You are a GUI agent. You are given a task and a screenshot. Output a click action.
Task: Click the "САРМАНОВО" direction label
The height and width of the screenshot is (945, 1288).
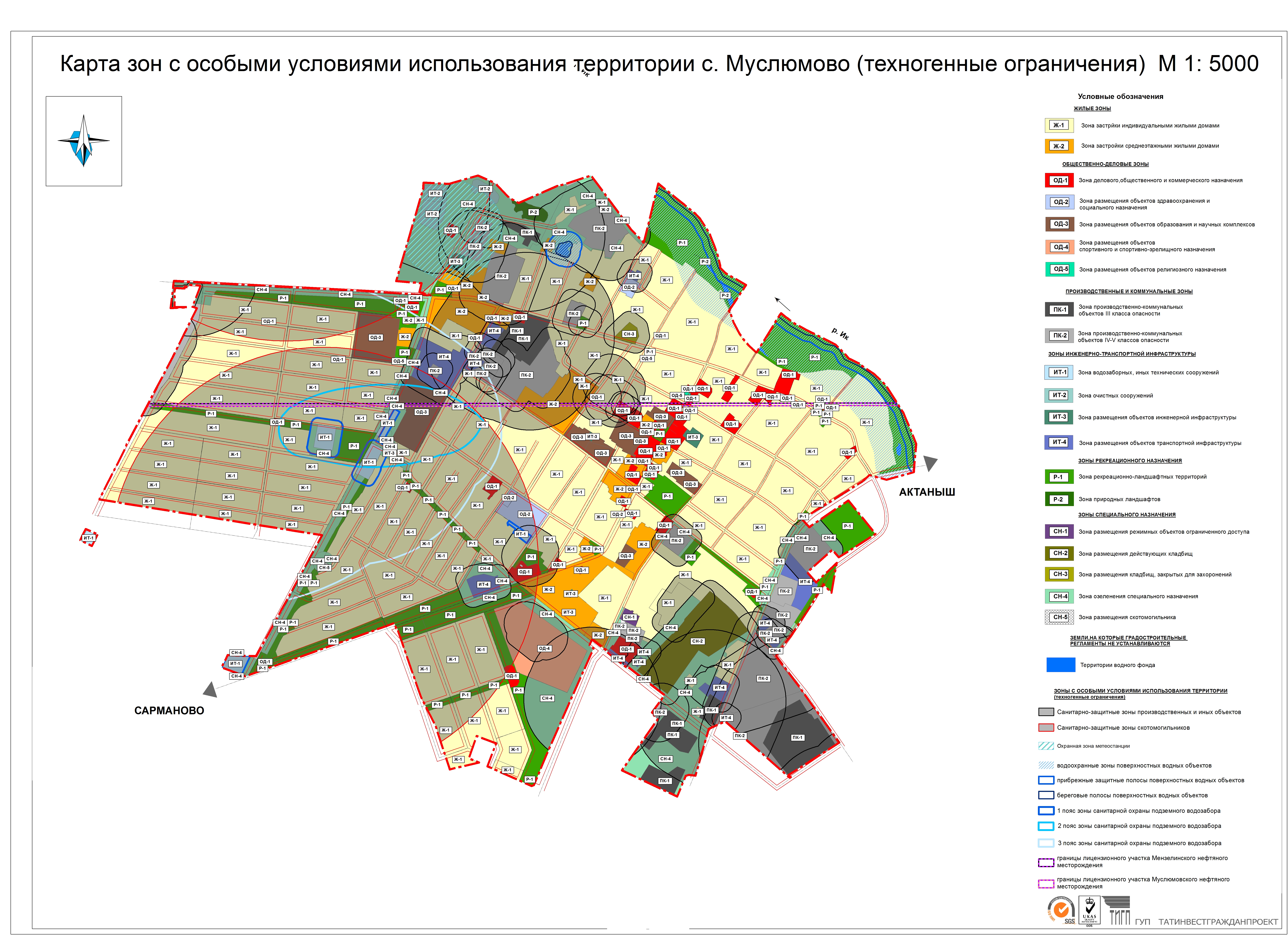tap(169, 710)
